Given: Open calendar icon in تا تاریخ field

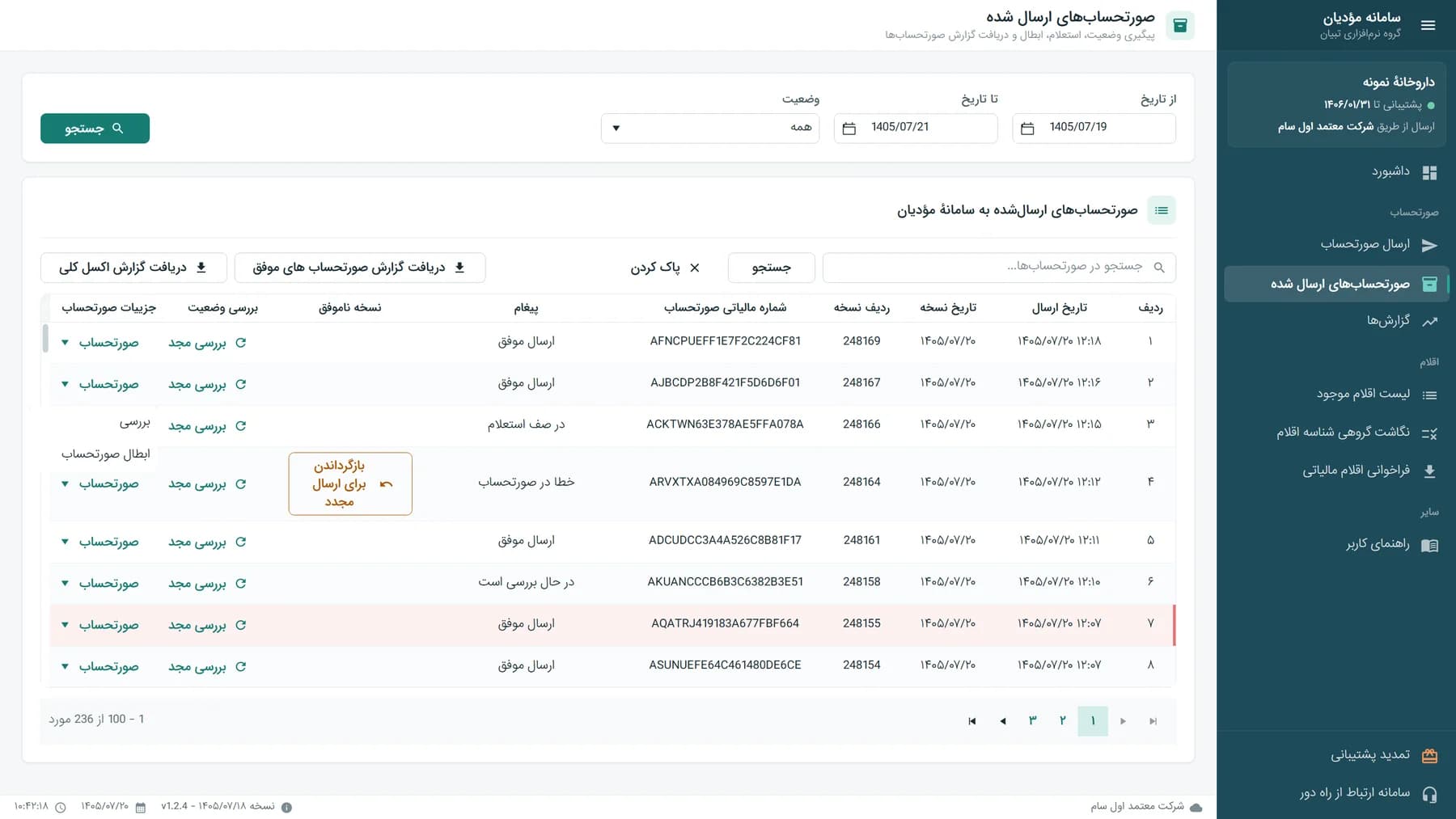Looking at the screenshot, I should (849, 129).
